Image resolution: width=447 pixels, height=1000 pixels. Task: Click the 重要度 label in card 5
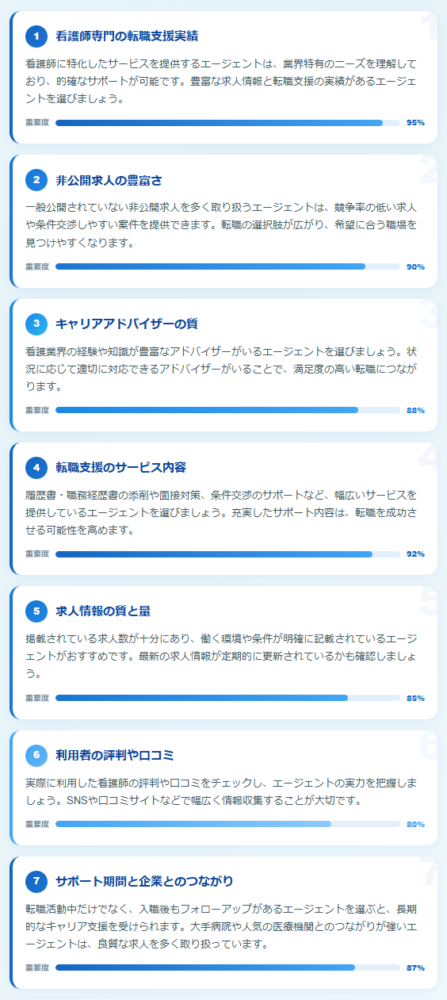tap(37, 698)
